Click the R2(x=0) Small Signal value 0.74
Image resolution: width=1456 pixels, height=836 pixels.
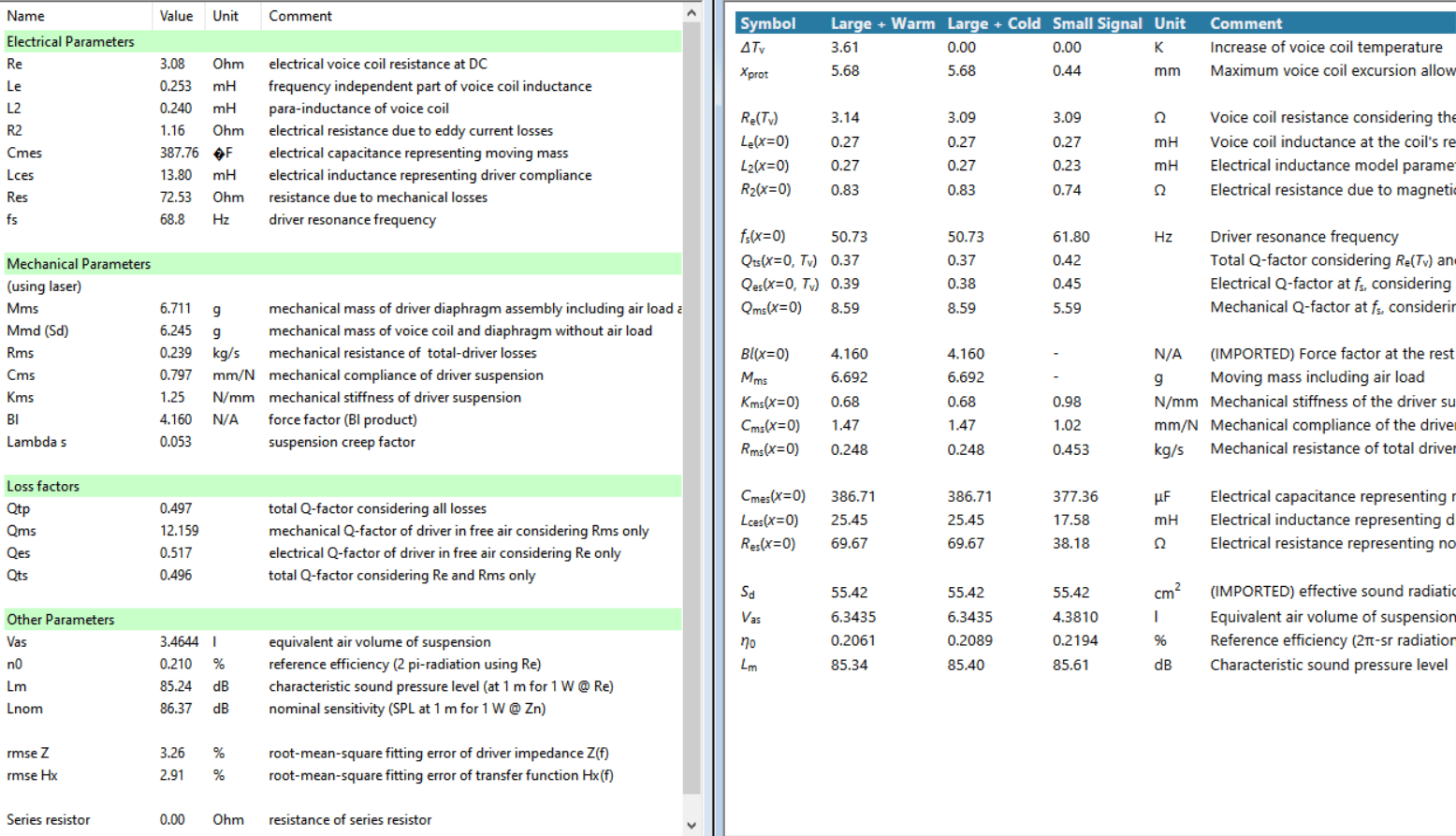(x=1067, y=190)
